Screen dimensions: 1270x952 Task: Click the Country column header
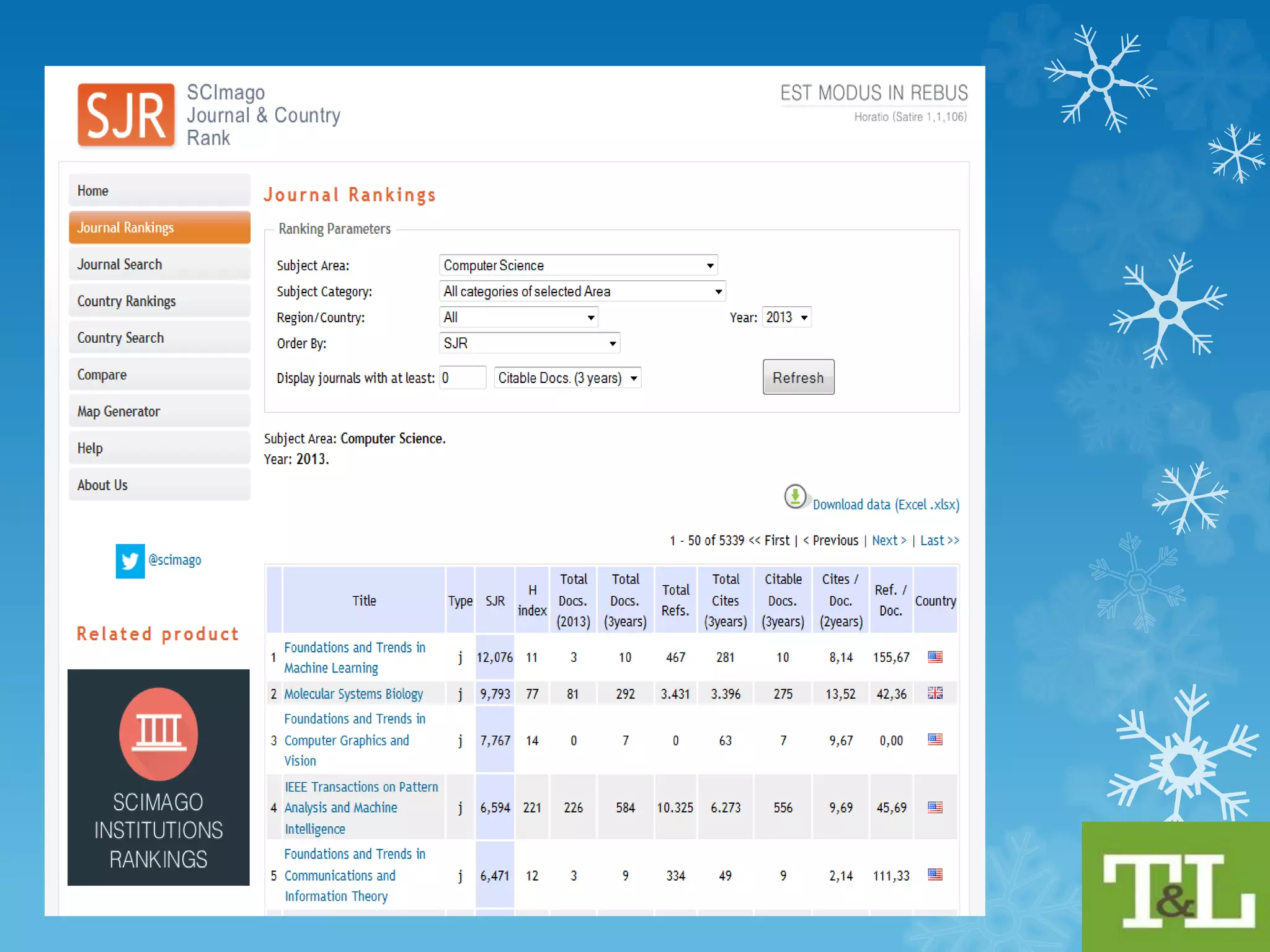click(x=935, y=600)
